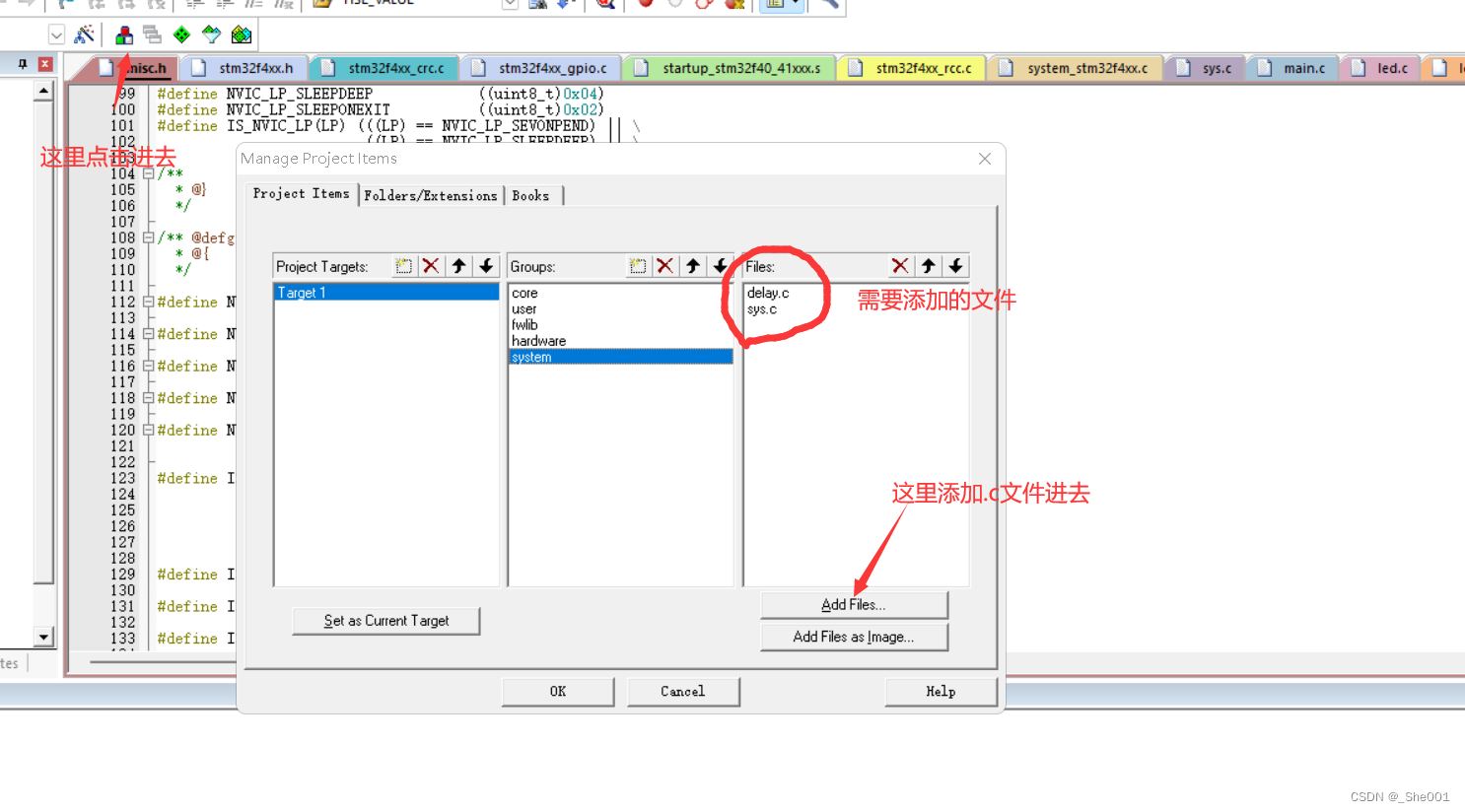This screenshot has height=812, width=1465.
Task: Toggle a breakpoint using the red dot toolbar icon
Action: point(647,5)
